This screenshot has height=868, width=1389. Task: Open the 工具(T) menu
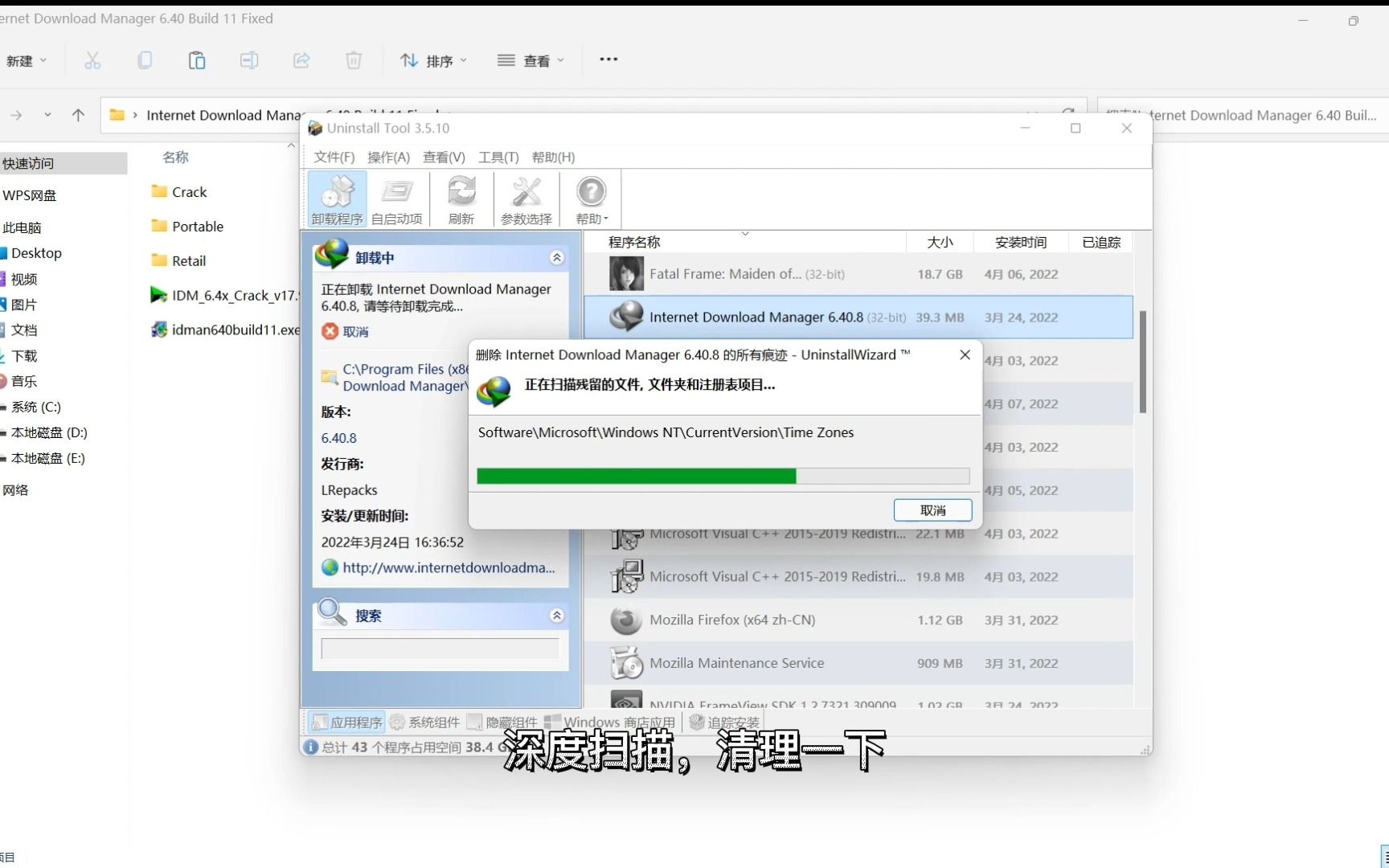[498, 157]
